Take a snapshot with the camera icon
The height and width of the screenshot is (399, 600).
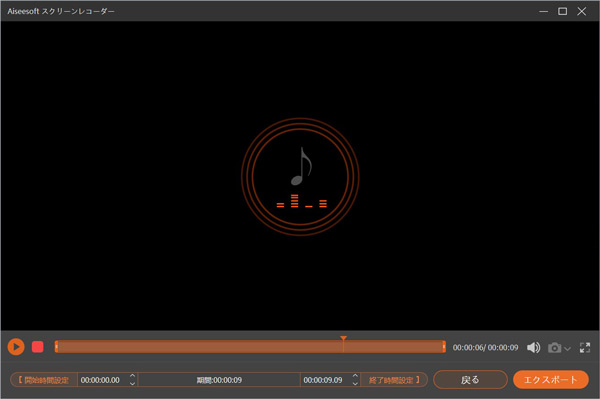pyautogui.click(x=554, y=348)
